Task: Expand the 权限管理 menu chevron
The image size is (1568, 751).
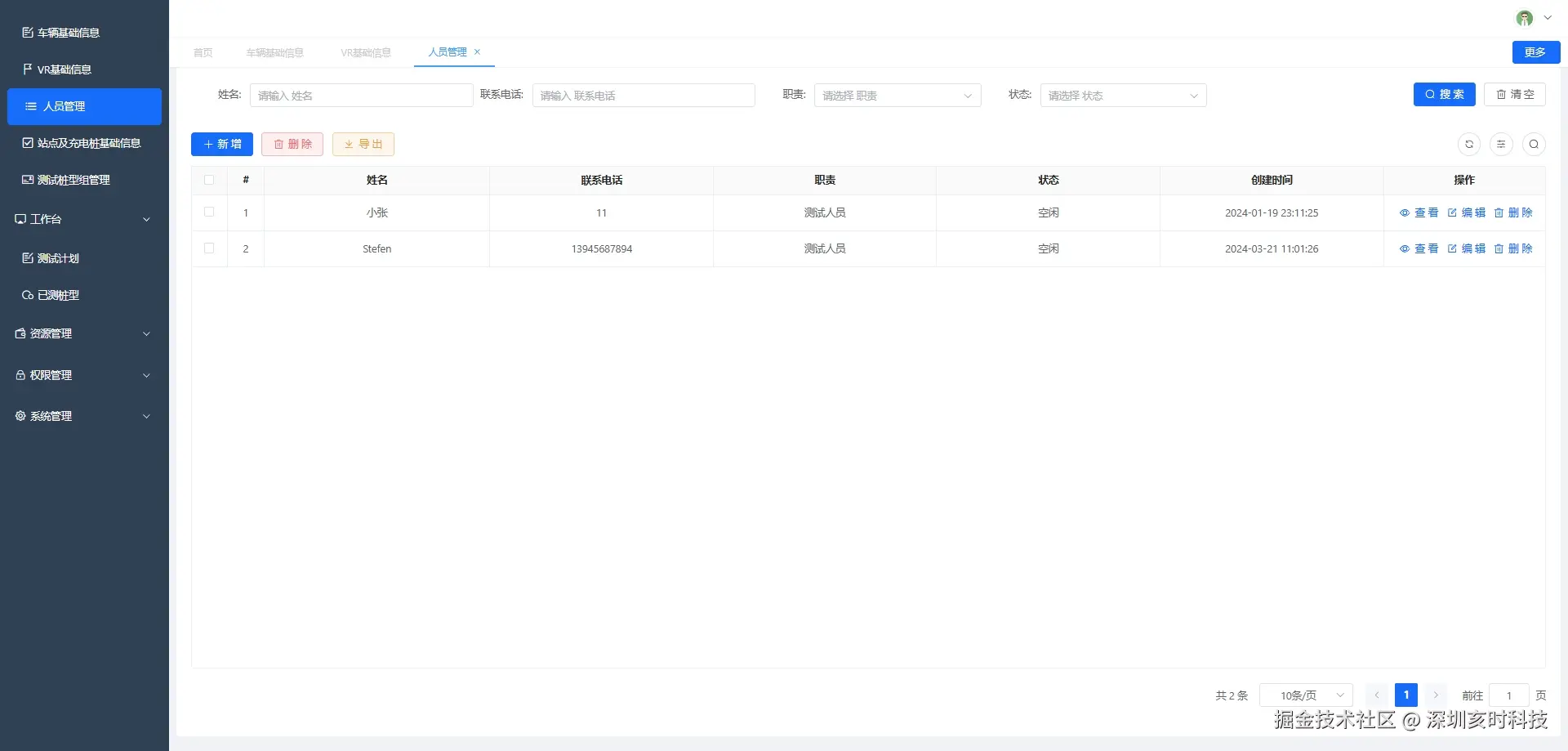Action: 147,375
